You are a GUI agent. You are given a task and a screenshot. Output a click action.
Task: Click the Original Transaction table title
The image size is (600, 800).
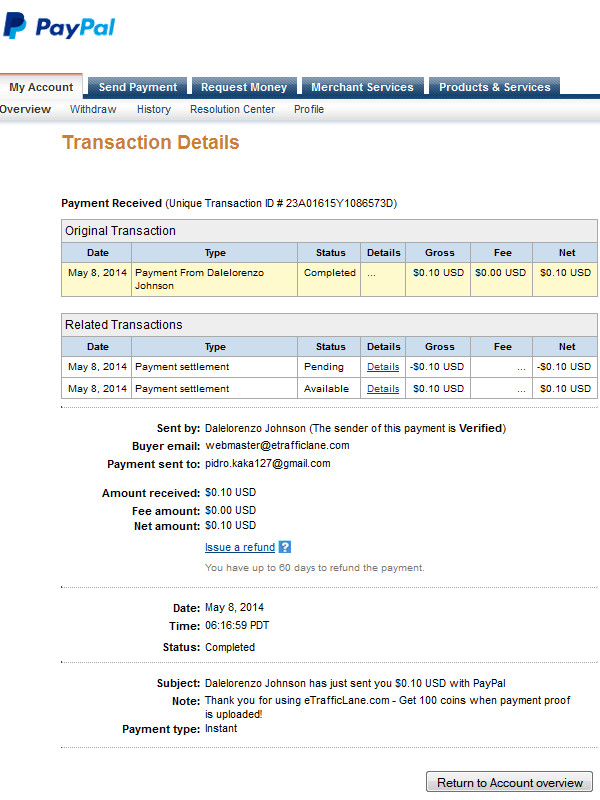[x=120, y=231]
